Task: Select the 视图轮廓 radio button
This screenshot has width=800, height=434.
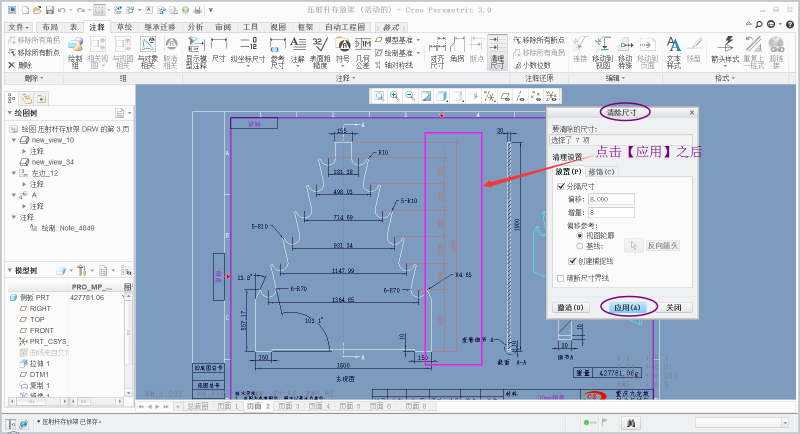Action: pos(580,236)
